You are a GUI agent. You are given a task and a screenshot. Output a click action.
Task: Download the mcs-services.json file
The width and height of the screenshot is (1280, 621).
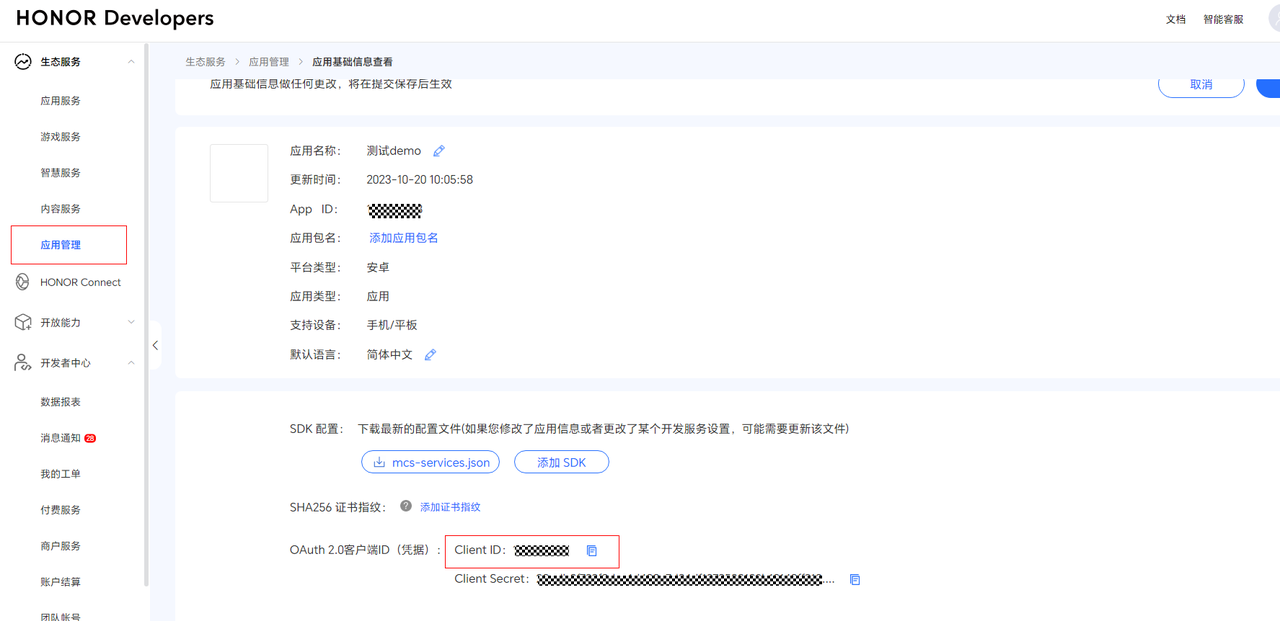pyautogui.click(x=431, y=462)
